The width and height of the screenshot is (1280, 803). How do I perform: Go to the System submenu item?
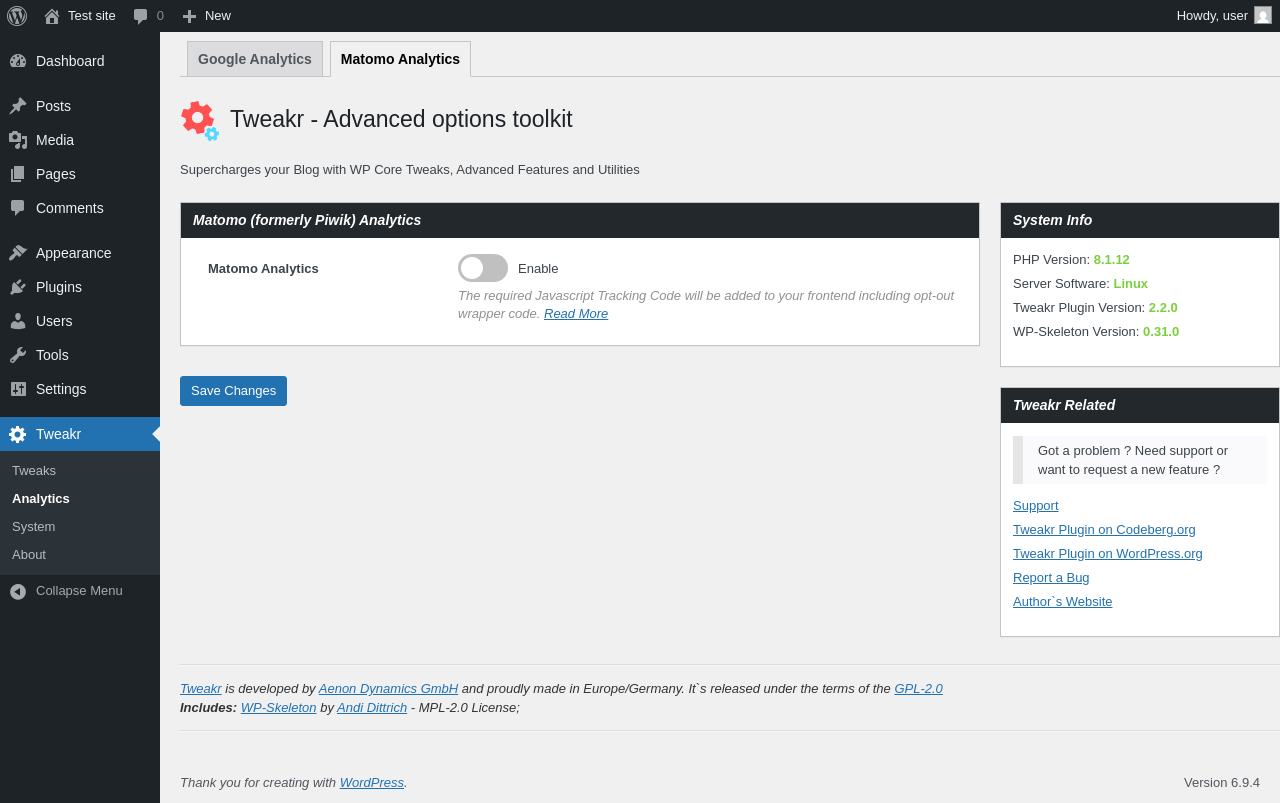(x=34, y=527)
